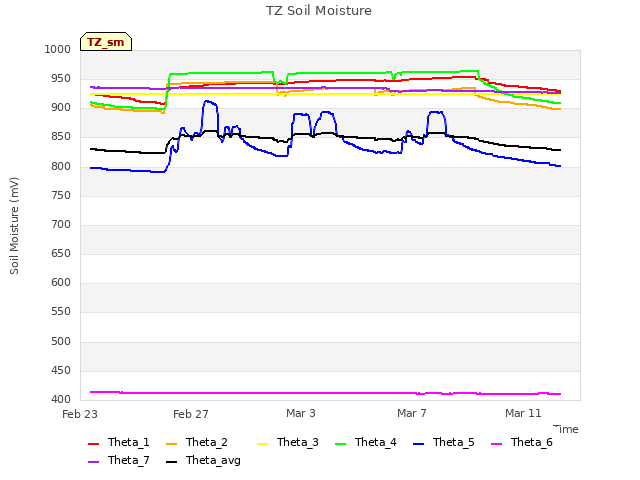The height and width of the screenshot is (480, 640).
Task: Click the 500 y-axis tick label
Action: [61, 341]
